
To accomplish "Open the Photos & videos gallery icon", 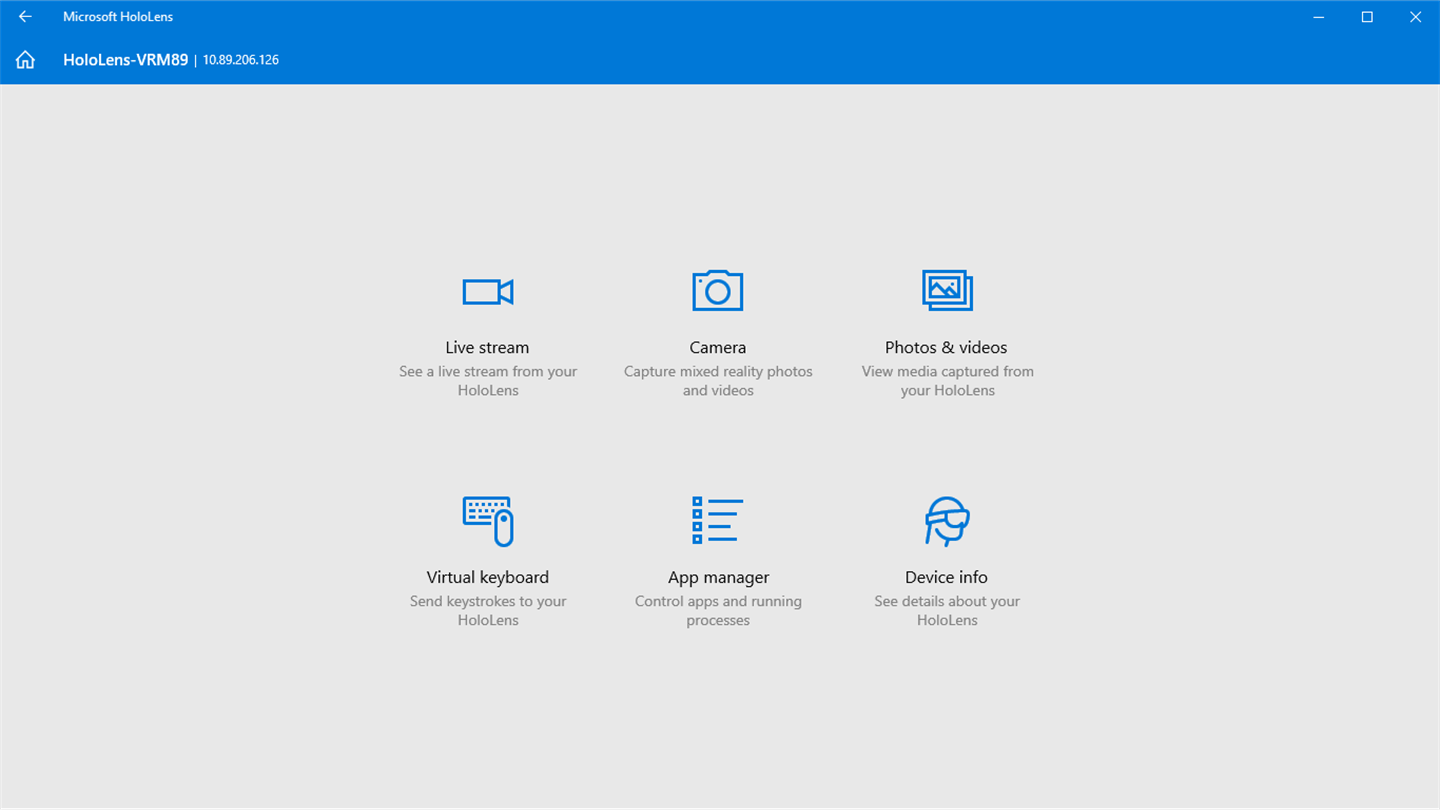I will 947,290.
